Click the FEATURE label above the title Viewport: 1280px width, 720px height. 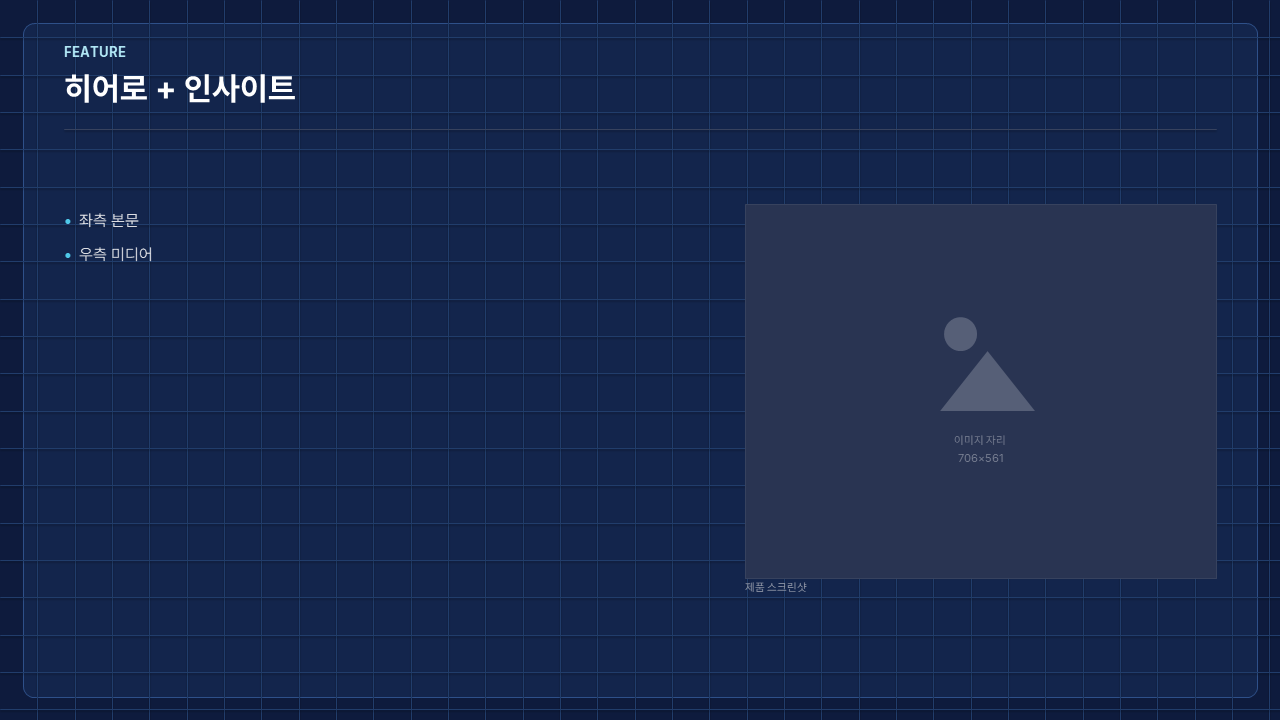click(x=95, y=52)
